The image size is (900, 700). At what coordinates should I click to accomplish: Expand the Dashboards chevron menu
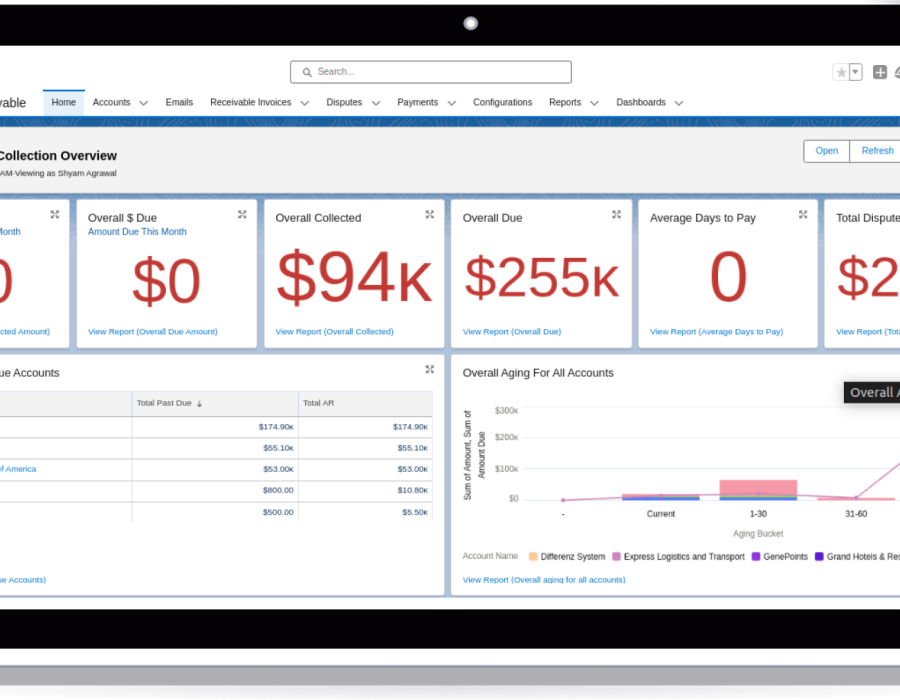678,103
